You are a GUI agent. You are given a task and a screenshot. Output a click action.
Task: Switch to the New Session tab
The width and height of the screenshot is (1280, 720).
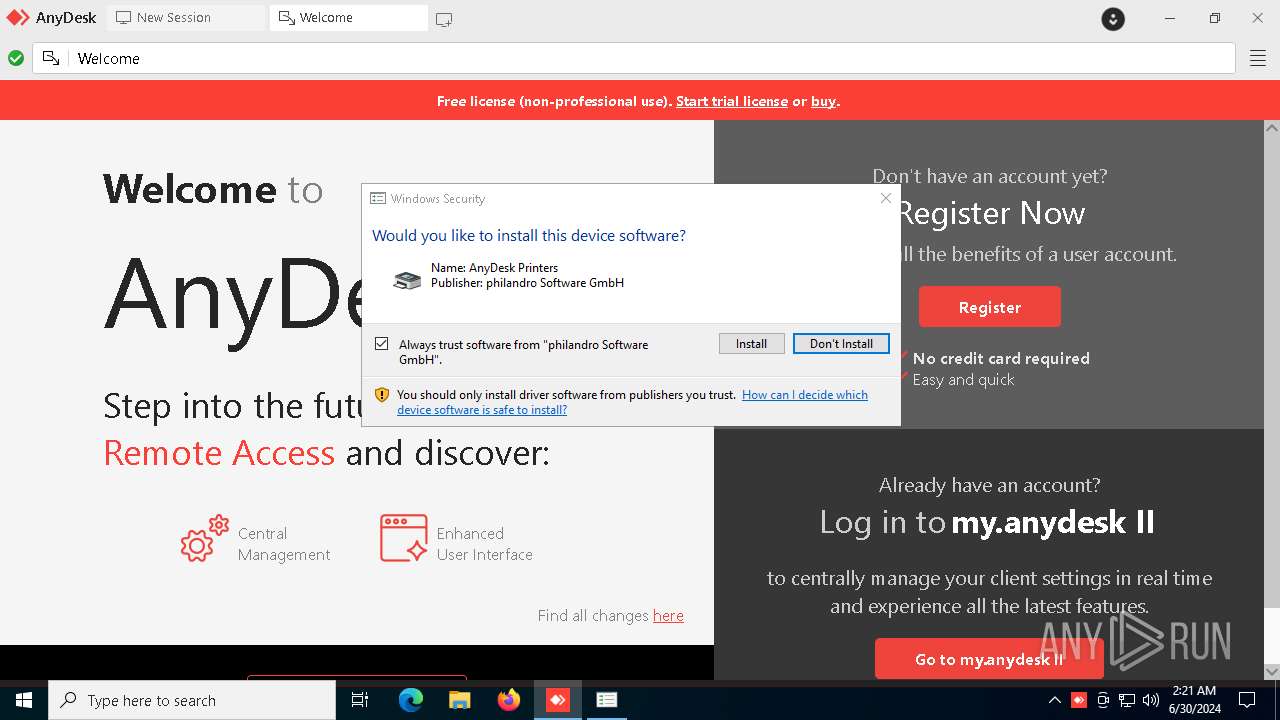point(185,18)
